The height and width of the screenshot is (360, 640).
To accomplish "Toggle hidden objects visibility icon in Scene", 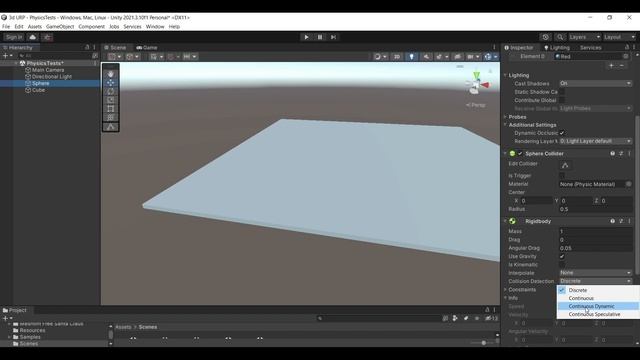I will [x=458, y=57].
